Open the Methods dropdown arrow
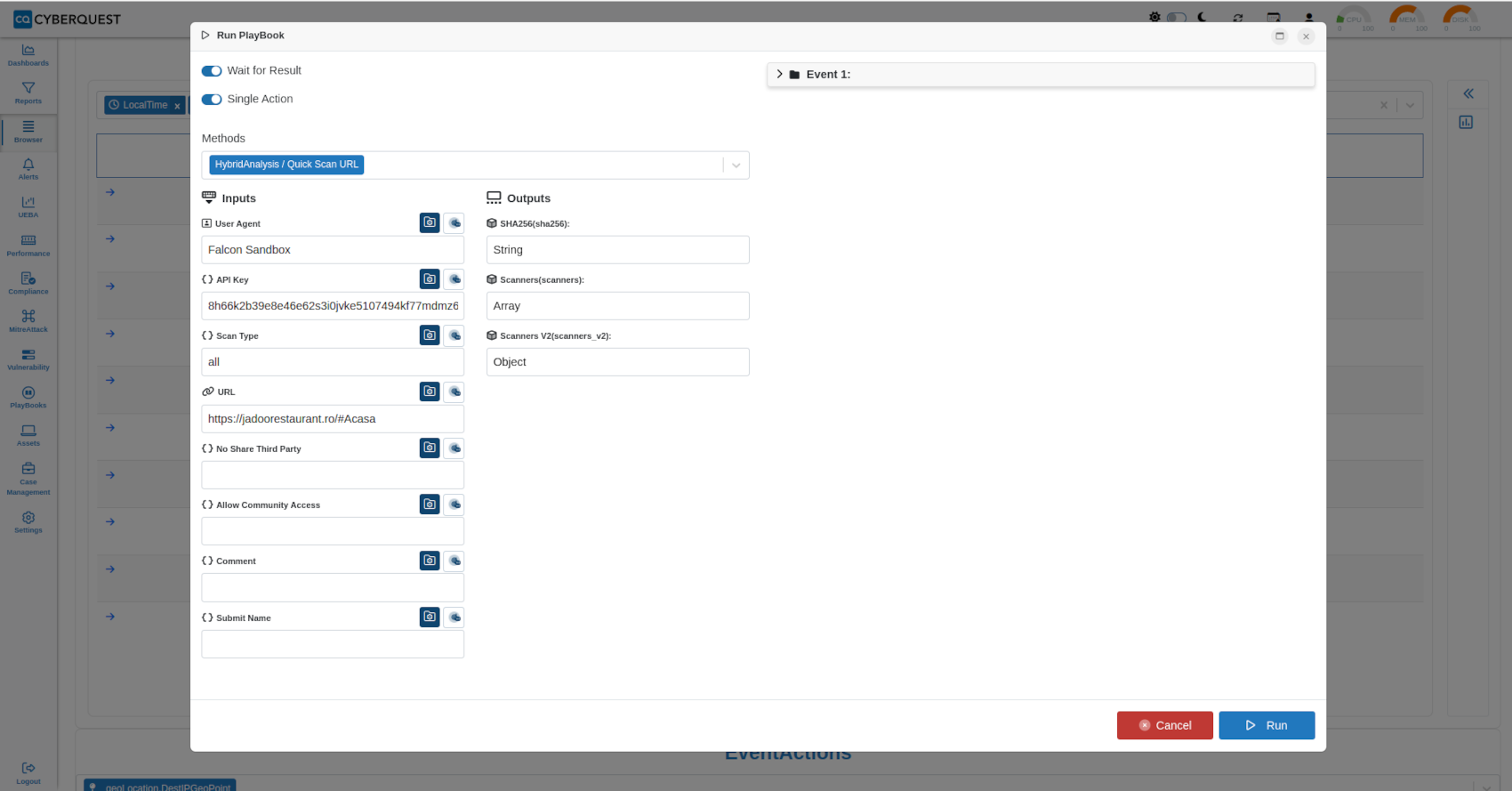 736,165
